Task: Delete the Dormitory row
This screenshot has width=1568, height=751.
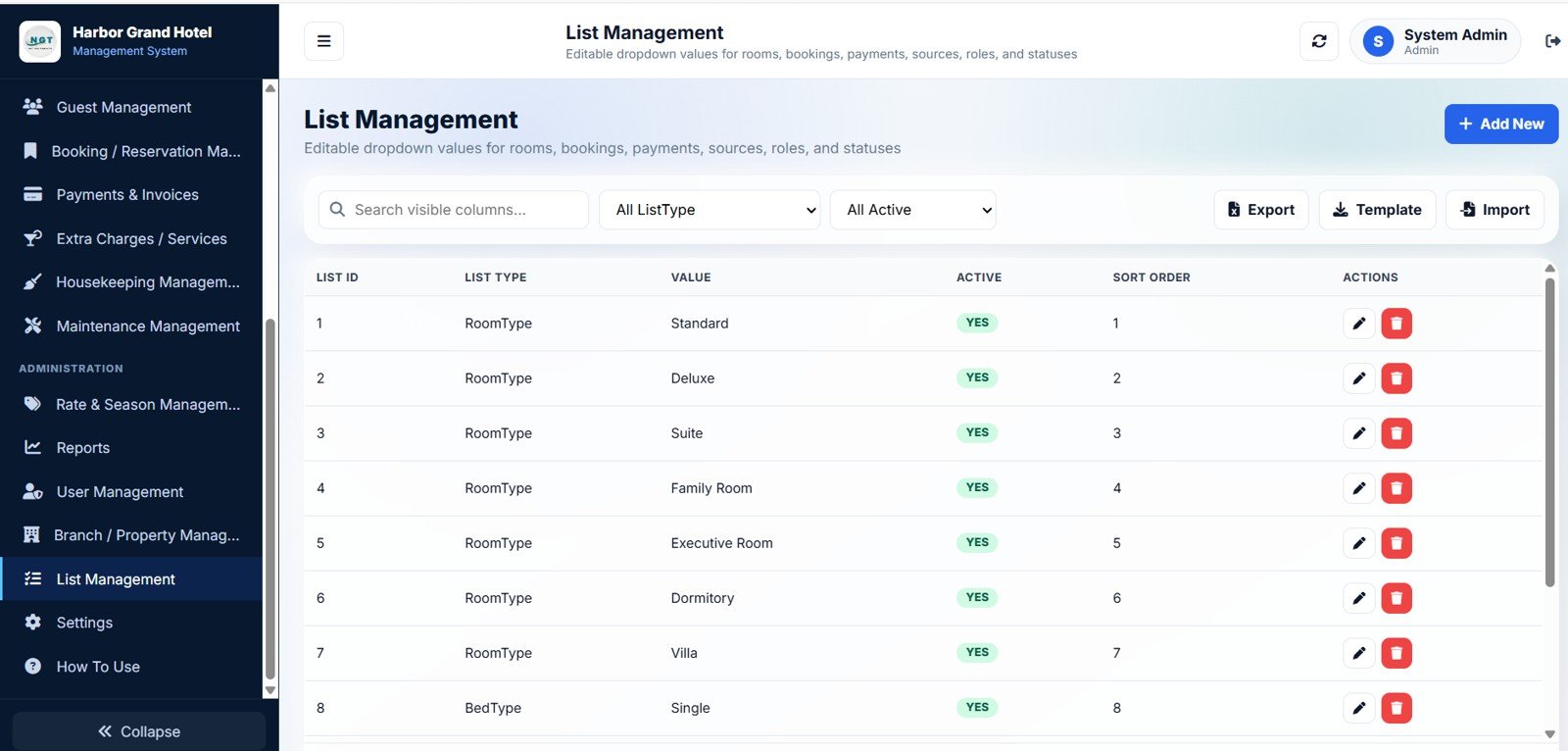Action: click(1396, 598)
